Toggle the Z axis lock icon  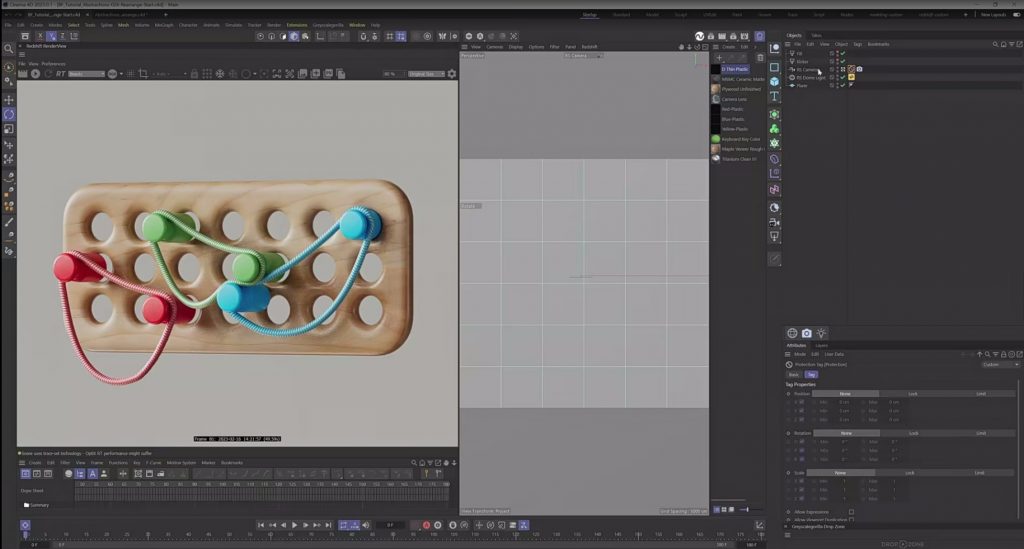62,36
